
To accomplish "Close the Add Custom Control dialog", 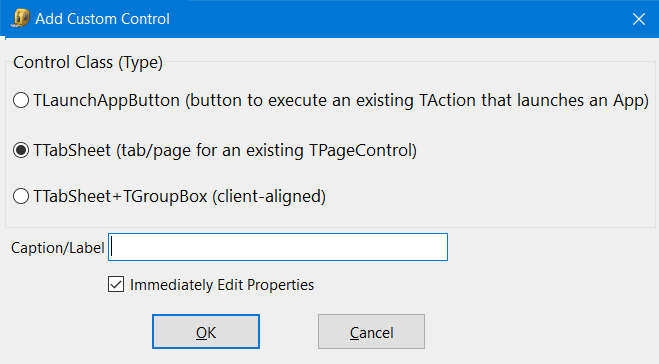I will click(x=639, y=19).
